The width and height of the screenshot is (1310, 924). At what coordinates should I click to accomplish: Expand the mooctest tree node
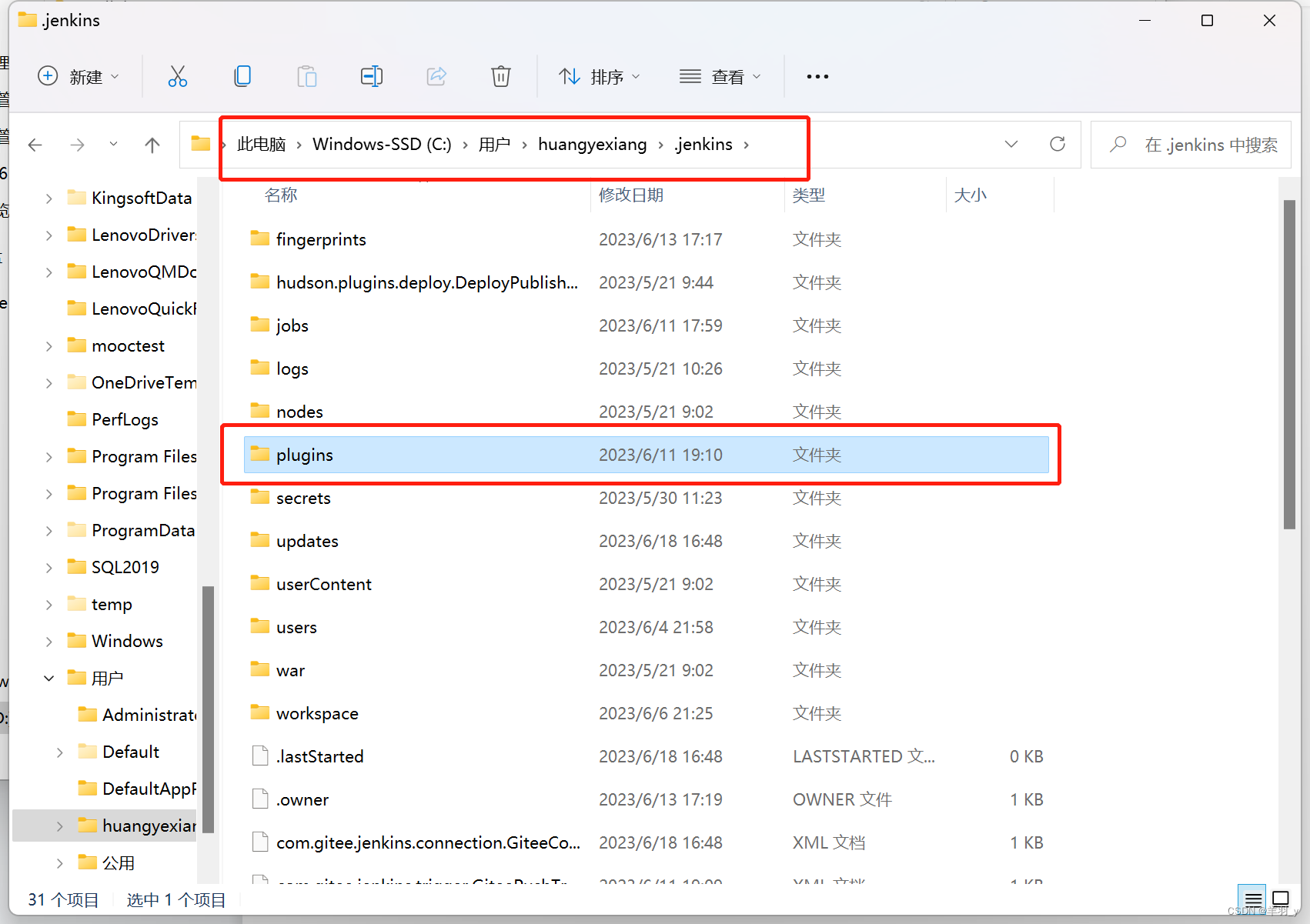point(49,346)
